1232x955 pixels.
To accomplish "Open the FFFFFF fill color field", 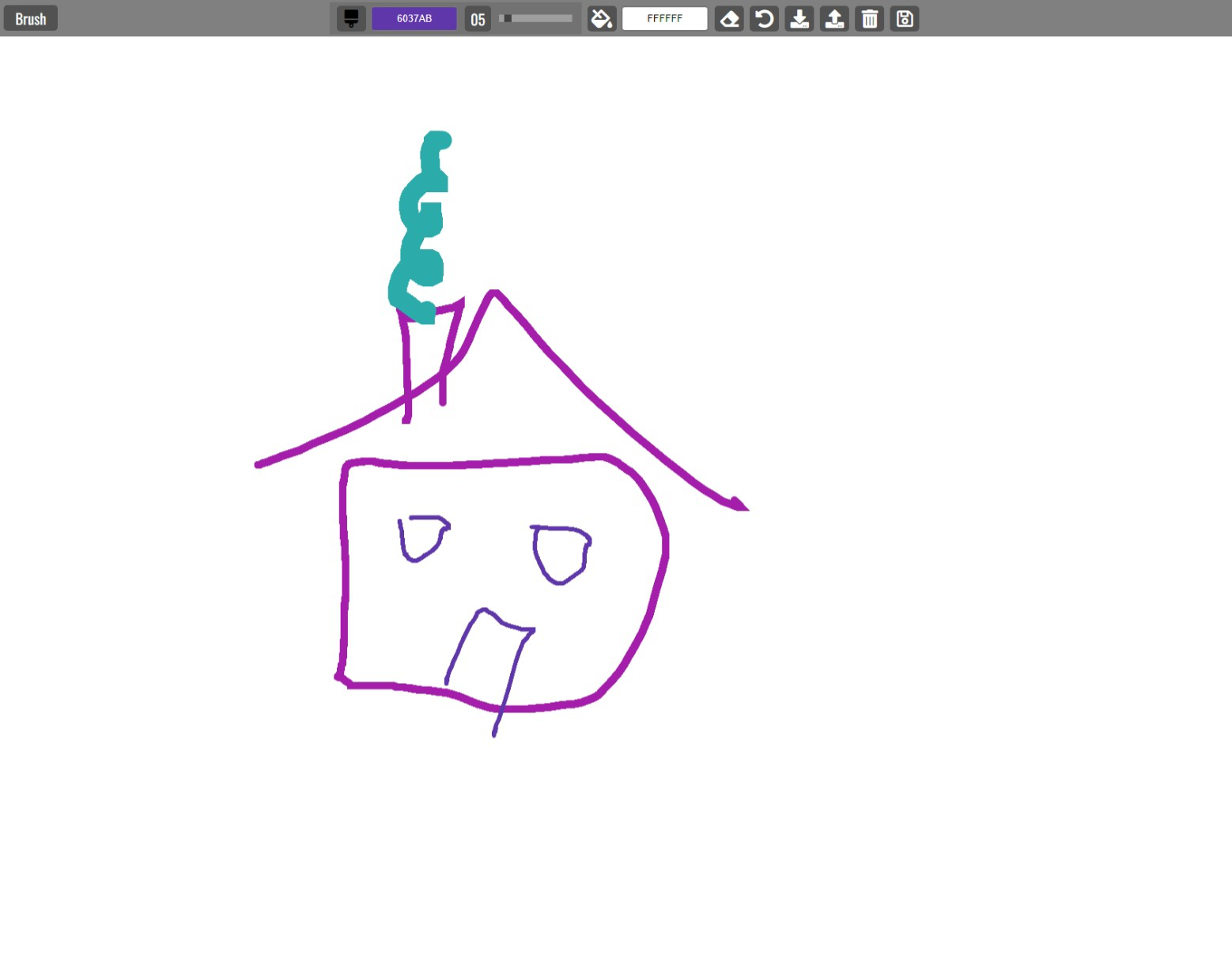I will click(664, 18).
